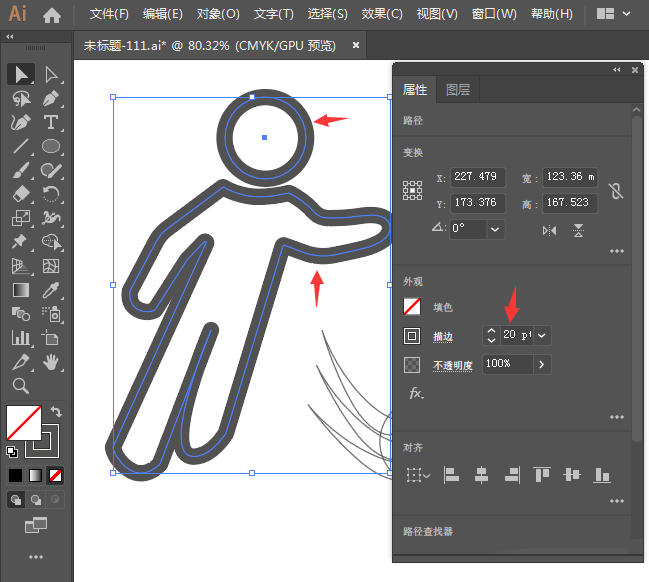Enable Draw Normal mode
Image resolution: width=649 pixels, height=582 pixels.
16,500
